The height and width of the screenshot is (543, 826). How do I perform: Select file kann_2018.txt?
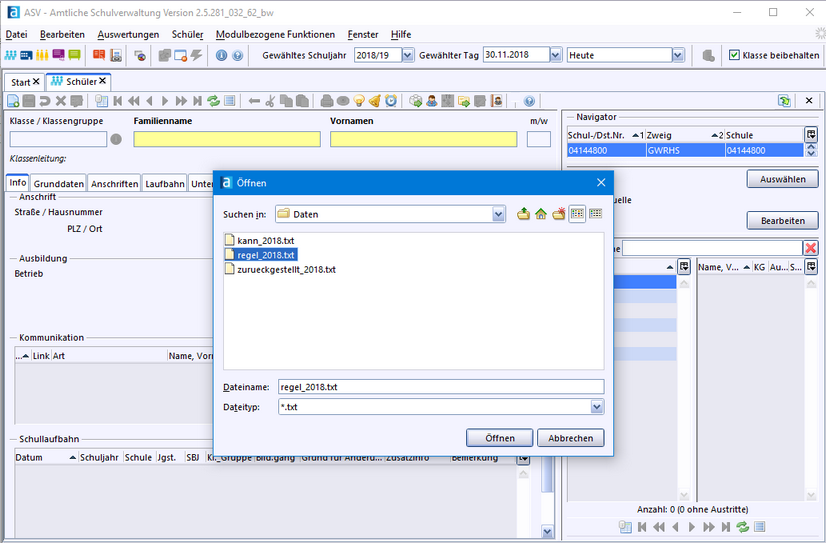265,240
